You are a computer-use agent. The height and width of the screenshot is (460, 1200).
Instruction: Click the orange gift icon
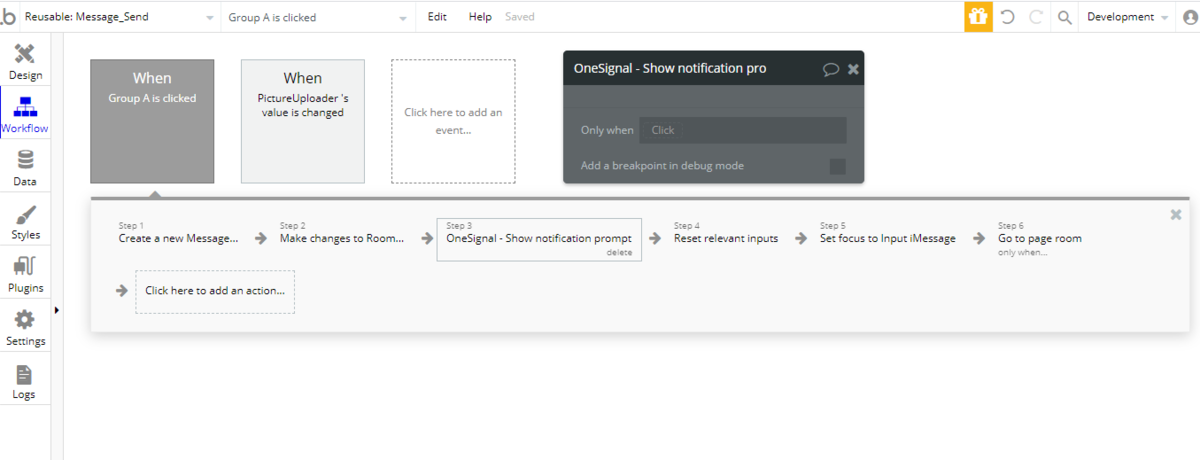(978, 17)
